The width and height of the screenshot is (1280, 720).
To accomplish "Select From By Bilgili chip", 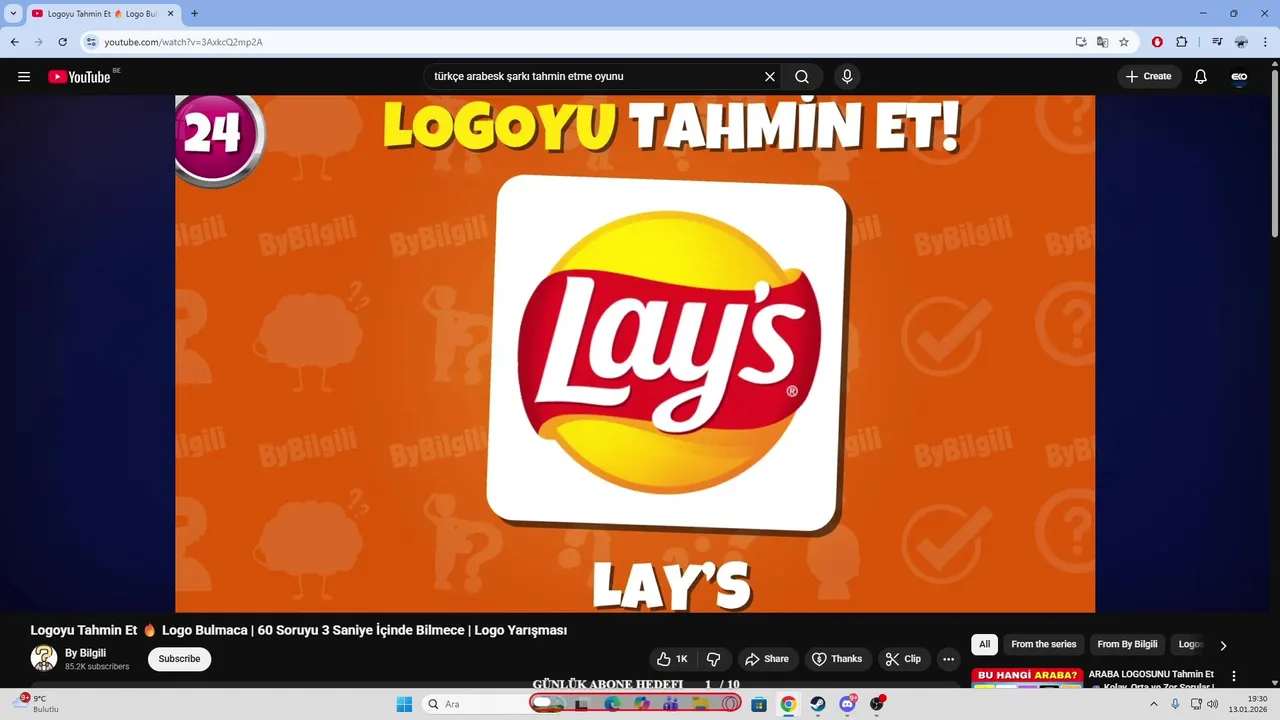I will [1127, 644].
